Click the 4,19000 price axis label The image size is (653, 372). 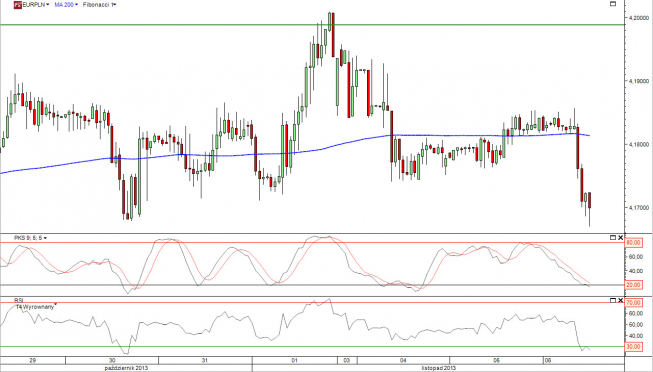[639, 81]
